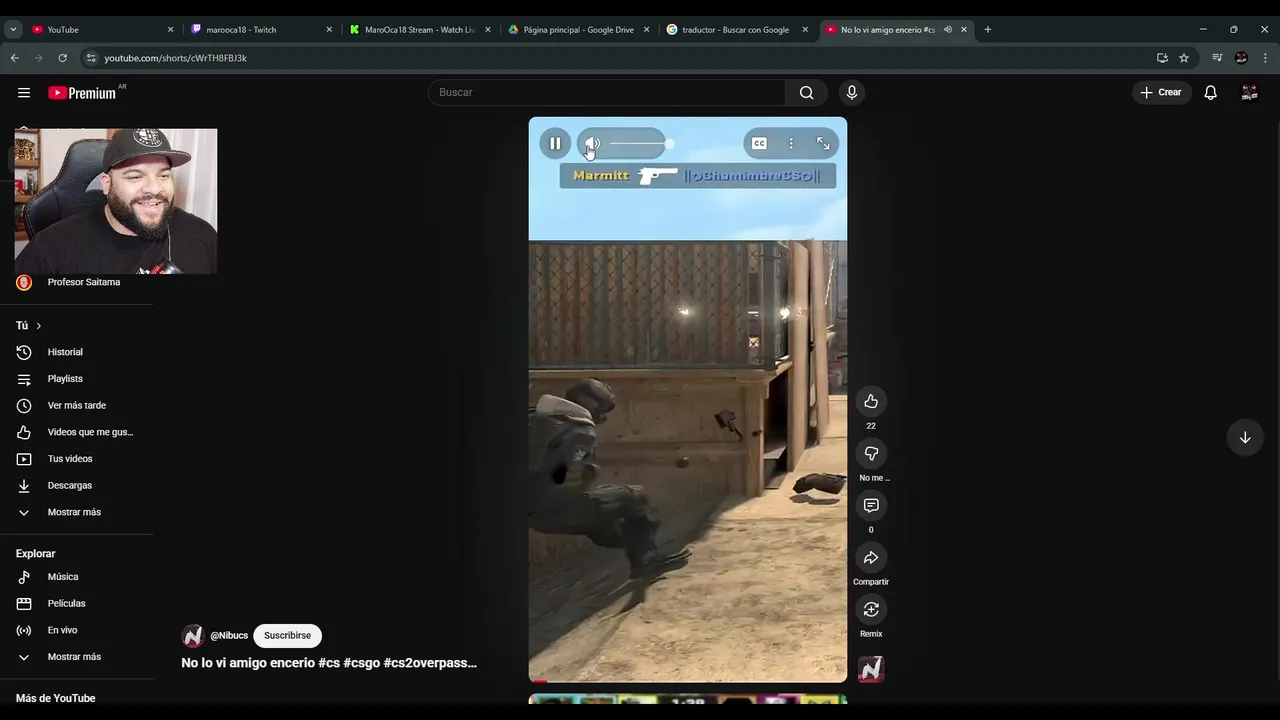Open the YouTube hamburger guide menu
The height and width of the screenshot is (720, 1280).
[x=24, y=92]
